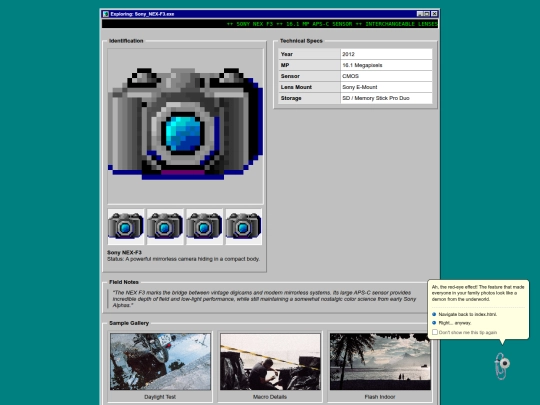This screenshot has width=540, height=405.
Task: Click the Field Notes quote paragraph
Action: point(264,299)
